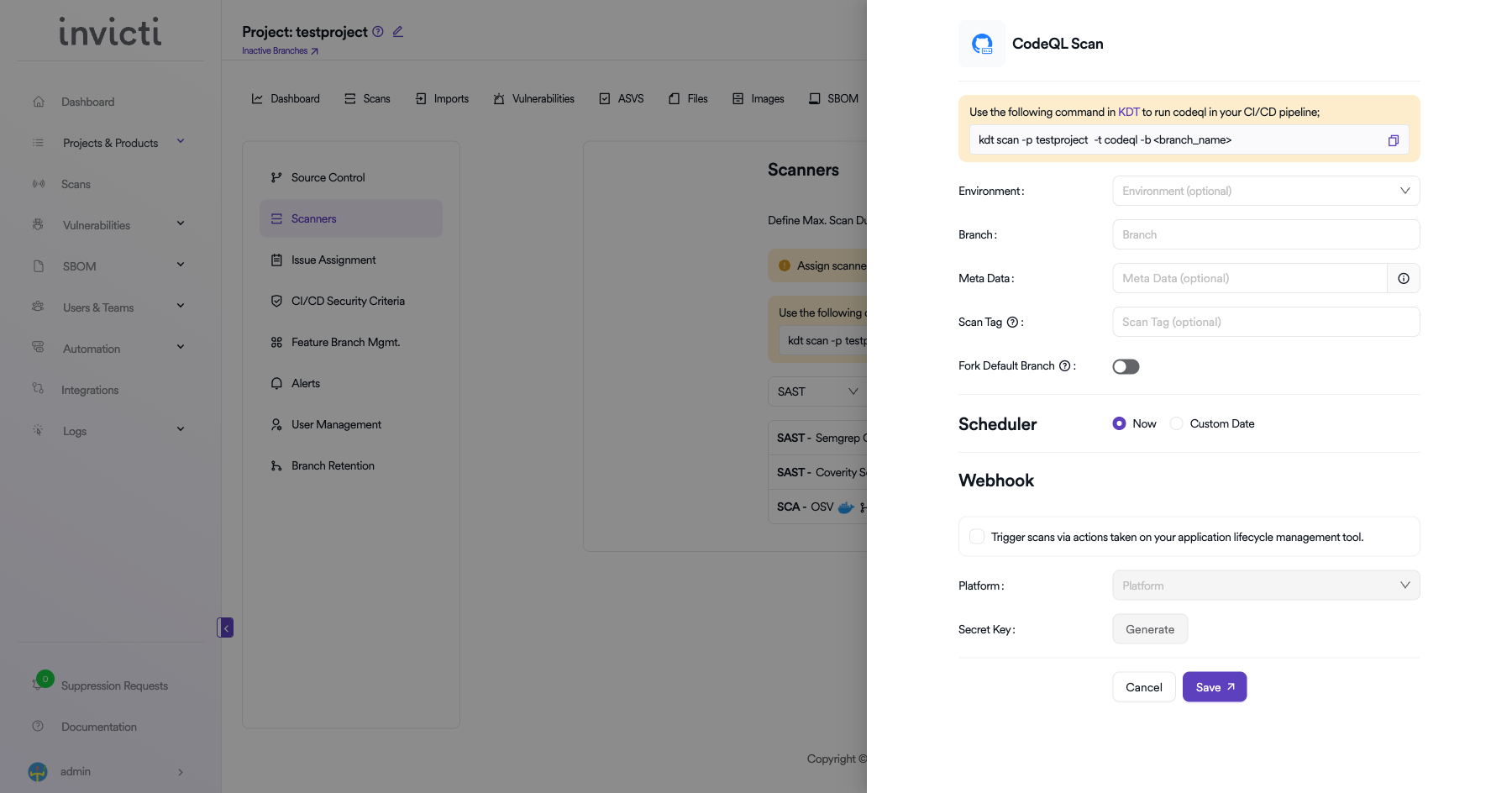
Task: Click the project help question mark icon
Action: [x=378, y=32]
